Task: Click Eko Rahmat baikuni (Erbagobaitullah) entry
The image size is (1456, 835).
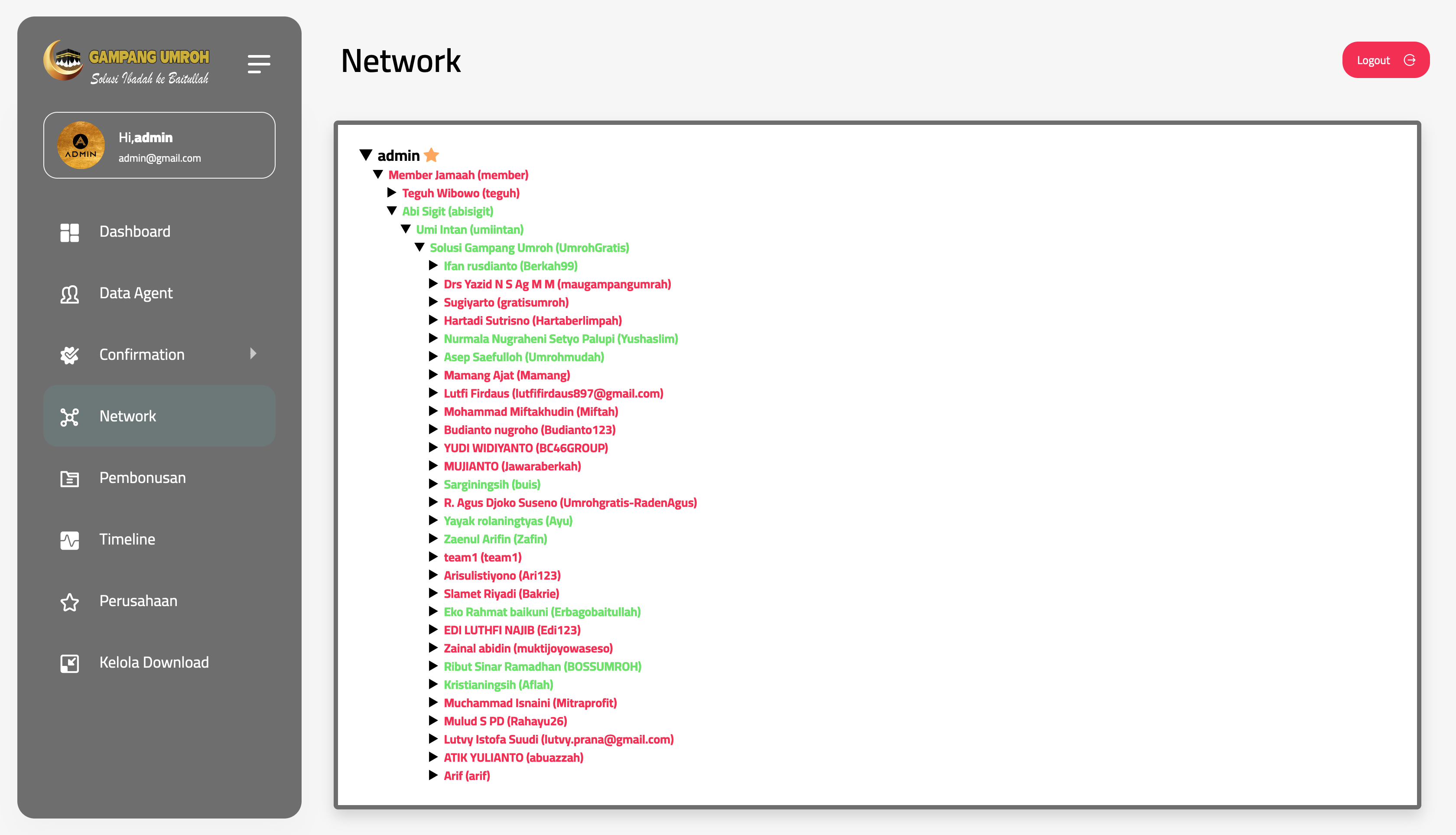Action: click(542, 612)
